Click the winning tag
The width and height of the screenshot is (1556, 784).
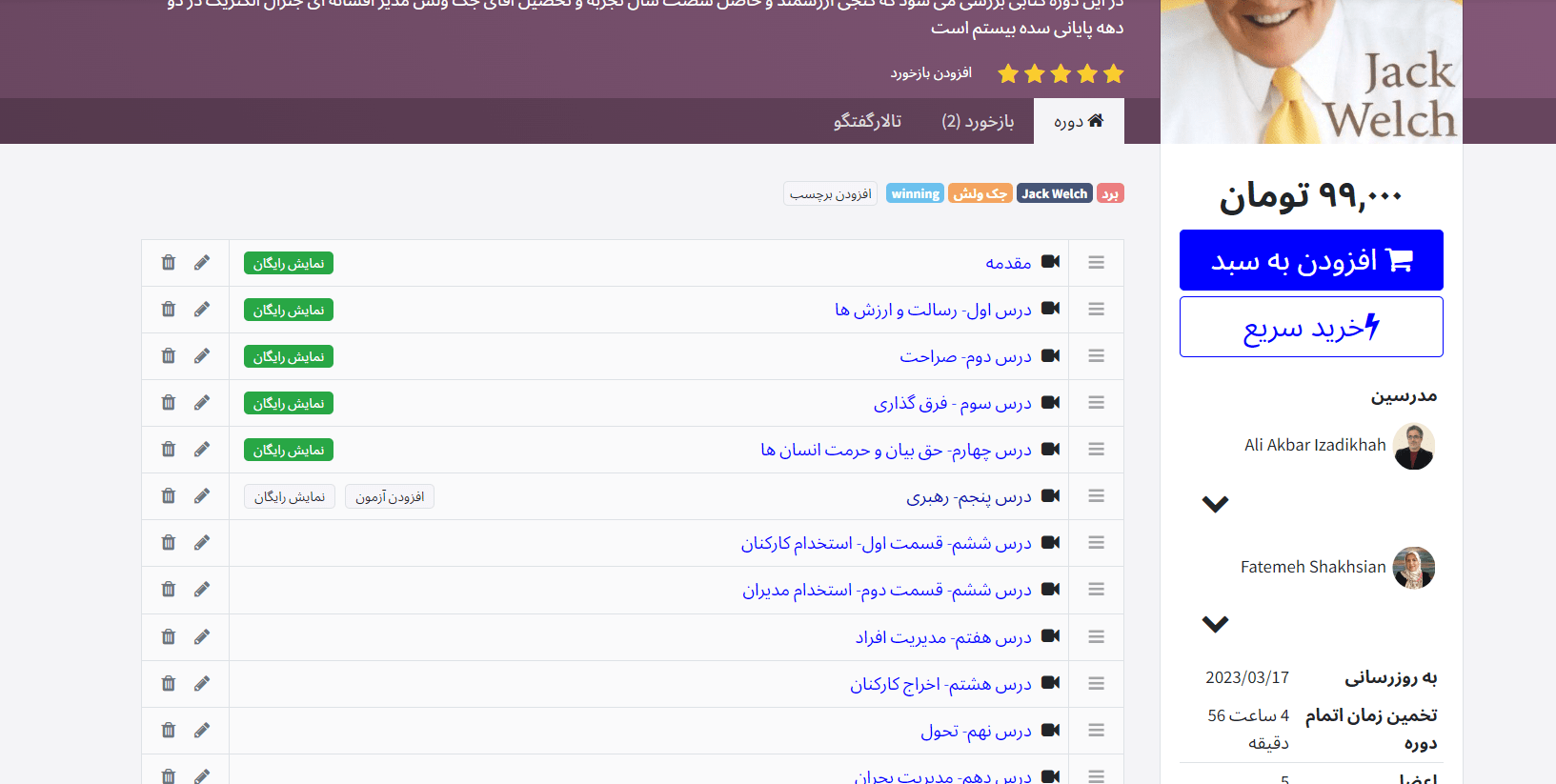point(915,193)
